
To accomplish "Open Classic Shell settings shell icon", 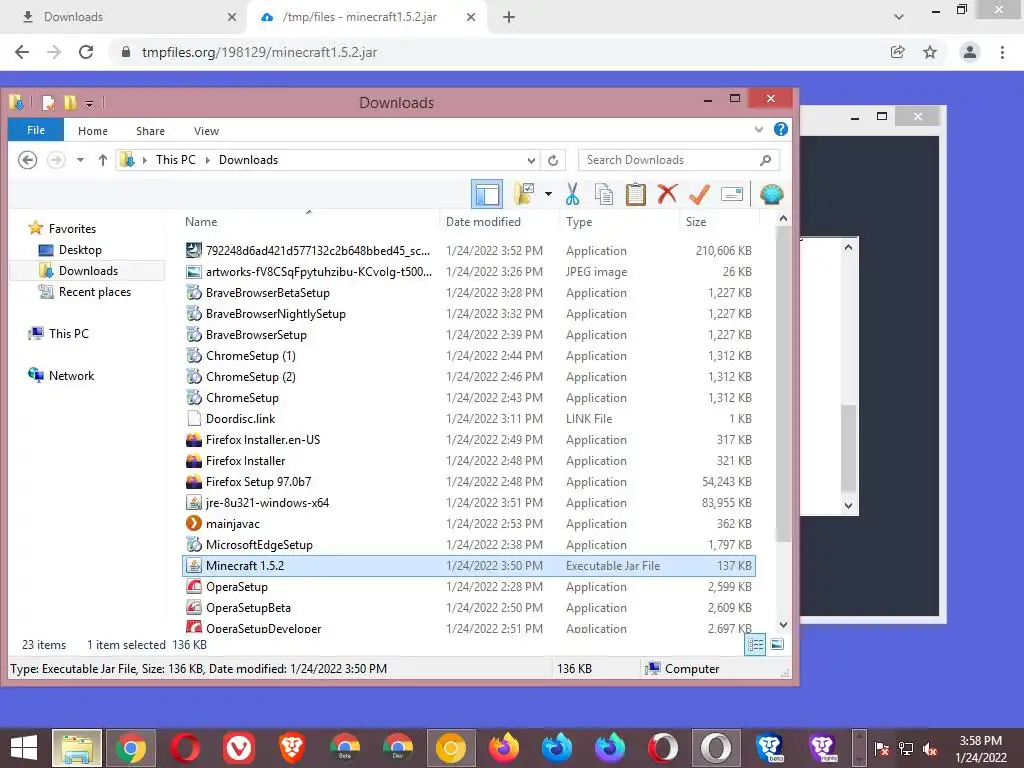I will coord(771,194).
